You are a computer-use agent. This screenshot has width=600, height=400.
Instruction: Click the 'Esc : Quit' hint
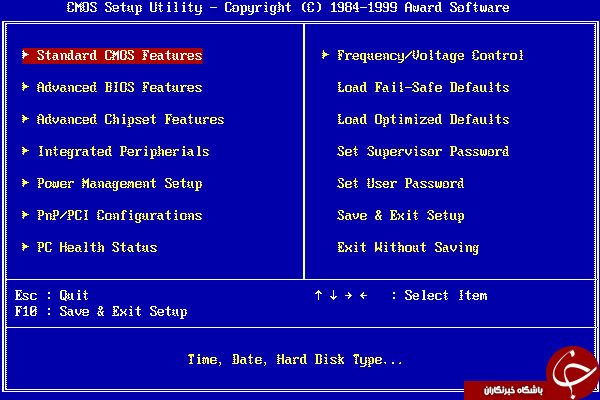click(x=52, y=296)
